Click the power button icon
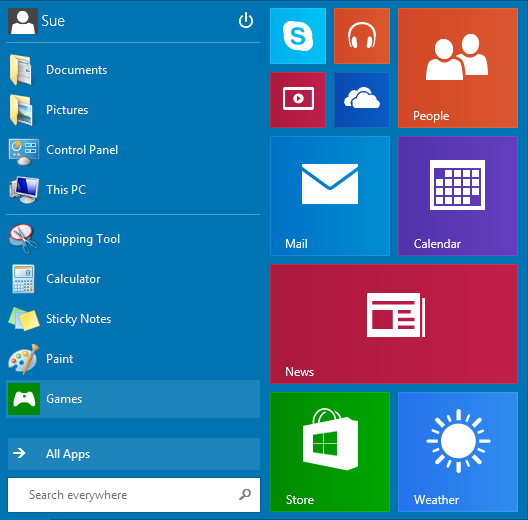 (x=246, y=21)
